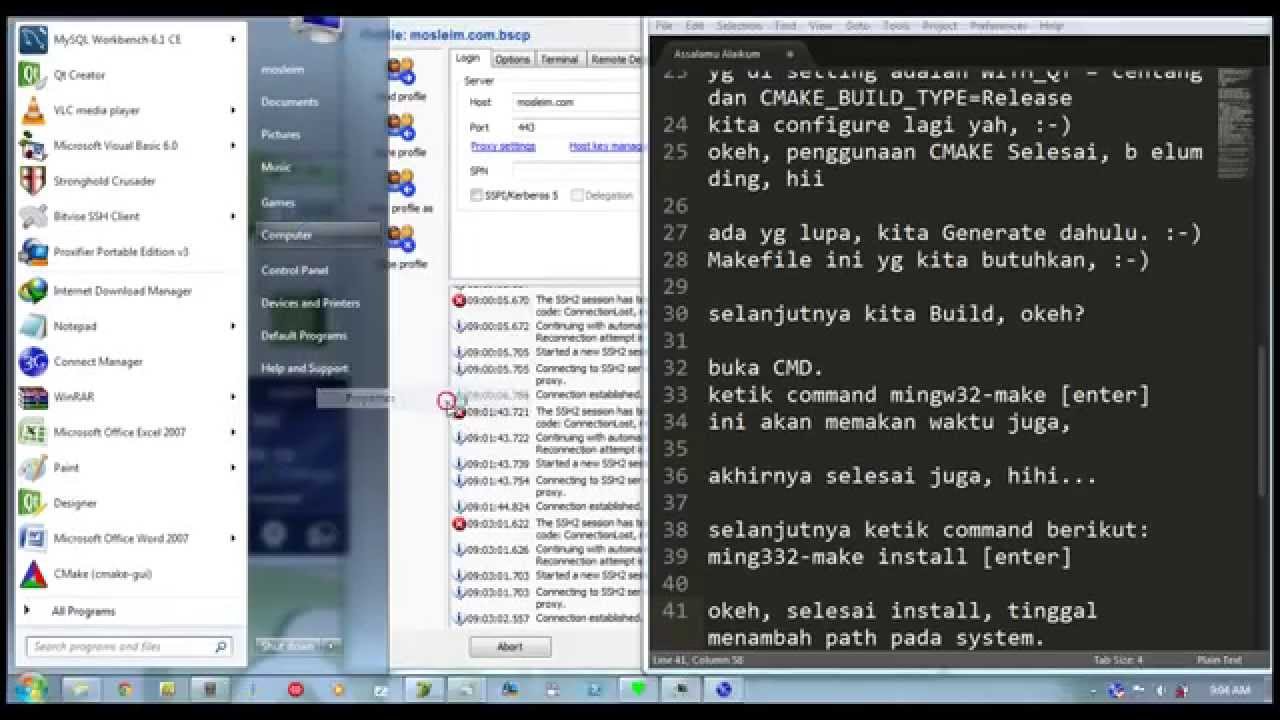This screenshot has height=720, width=1280.
Task: Open Bitvise SSH Client icon
Action: tap(33, 216)
